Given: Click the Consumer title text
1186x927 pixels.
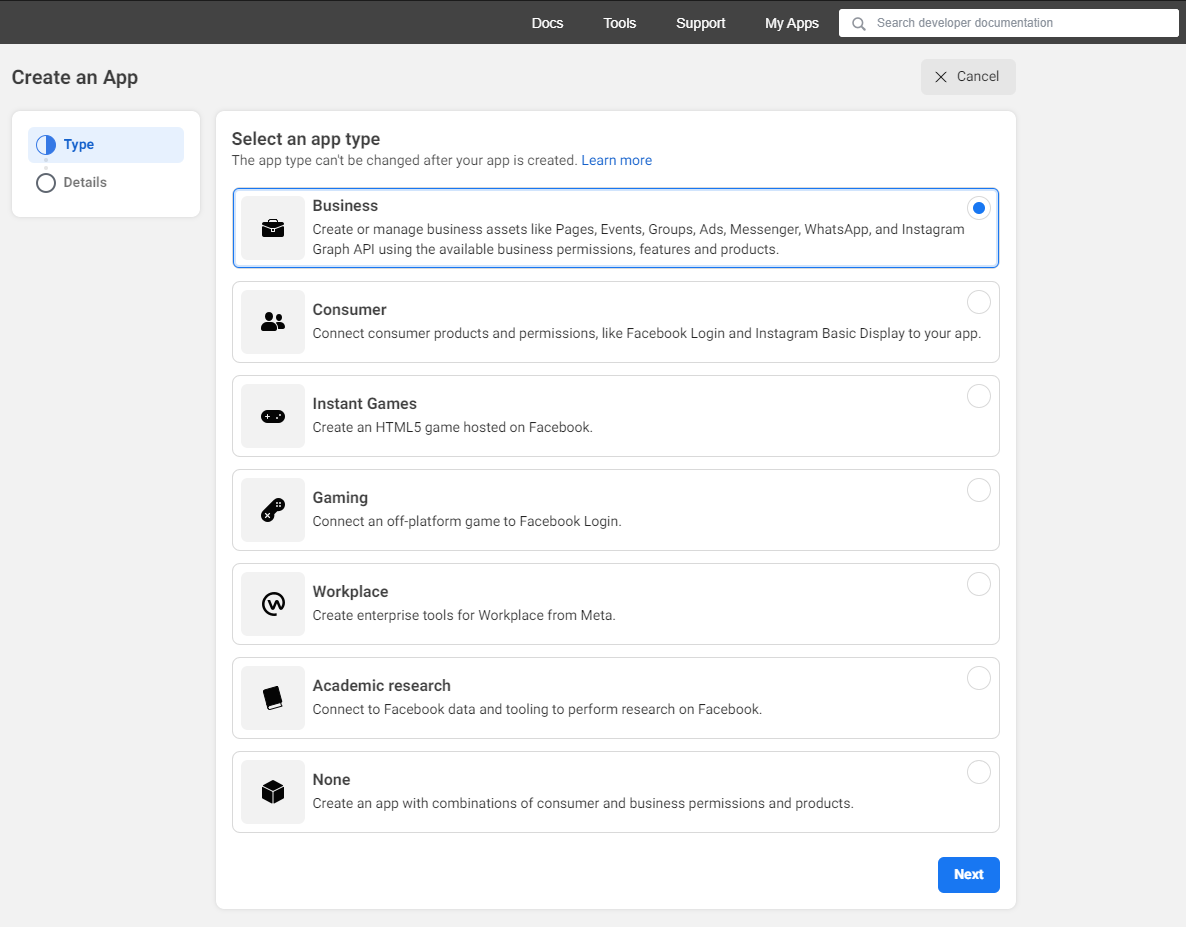Looking at the screenshot, I should click(349, 310).
